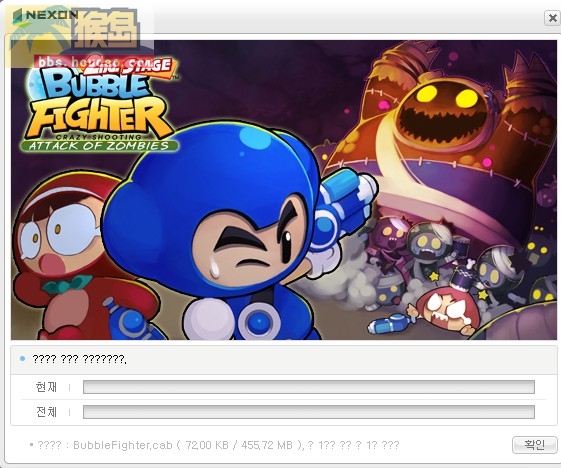Close the Nexon installer window
Viewport: 561px width, 468px height.
coord(552,18)
